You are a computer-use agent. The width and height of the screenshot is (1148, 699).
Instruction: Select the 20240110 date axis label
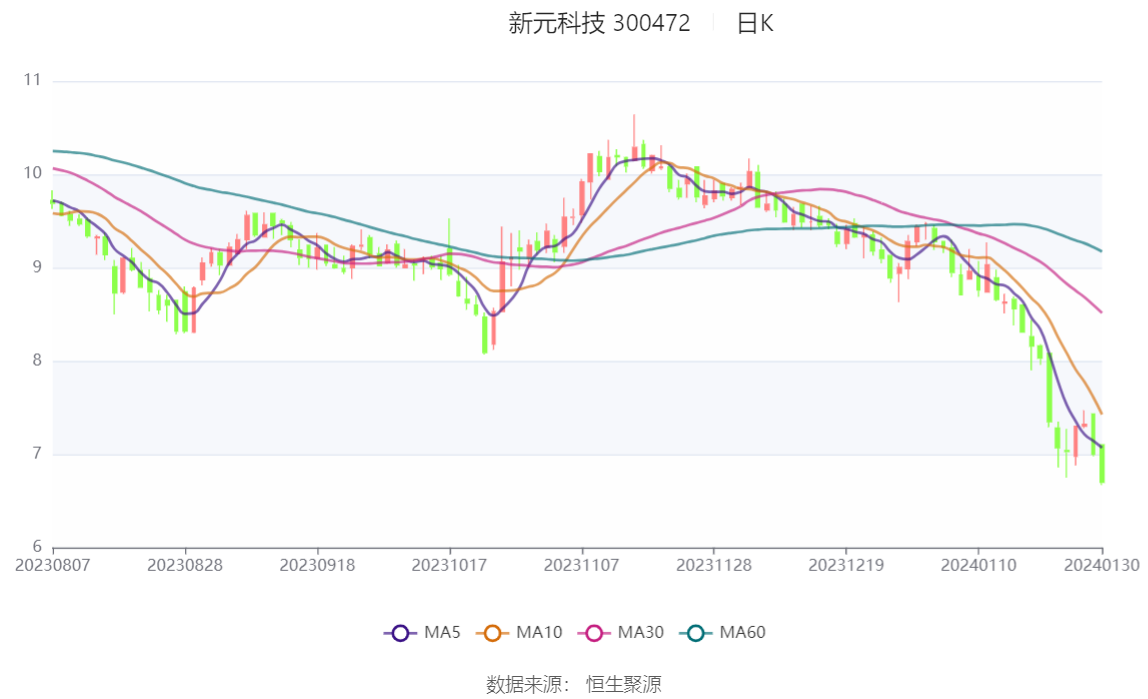tap(978, 565)
